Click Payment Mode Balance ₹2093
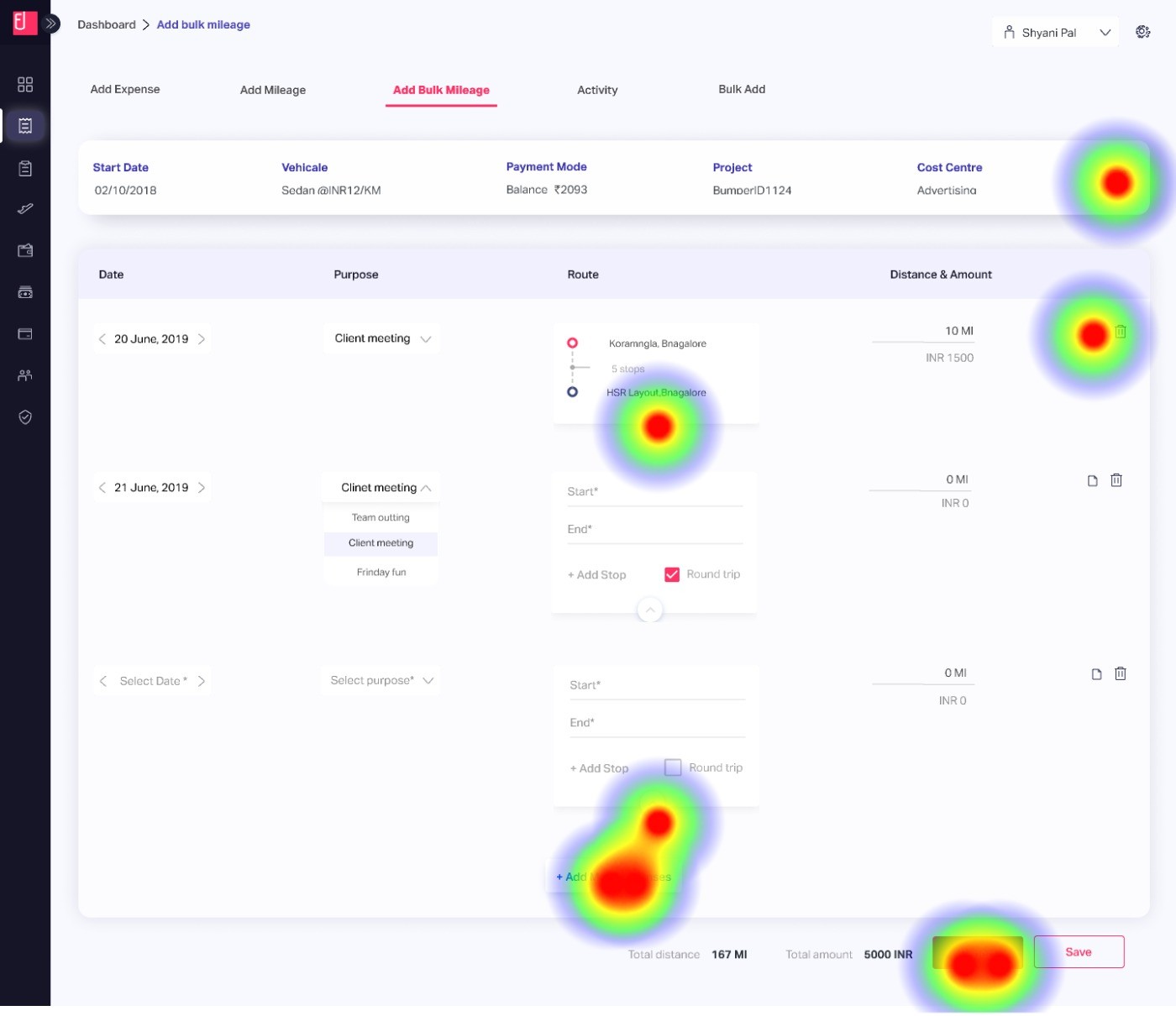The image size is (1176, 1016). (x=547, y=190)
